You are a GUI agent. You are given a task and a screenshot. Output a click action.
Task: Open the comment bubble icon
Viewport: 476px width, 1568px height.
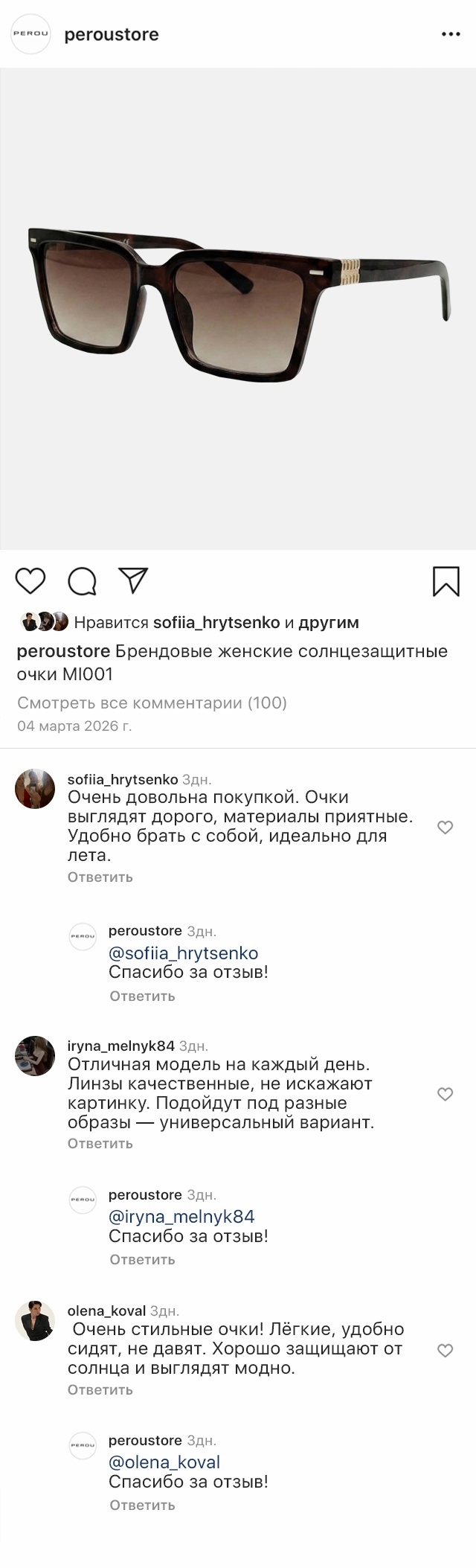tap(82, 581)
